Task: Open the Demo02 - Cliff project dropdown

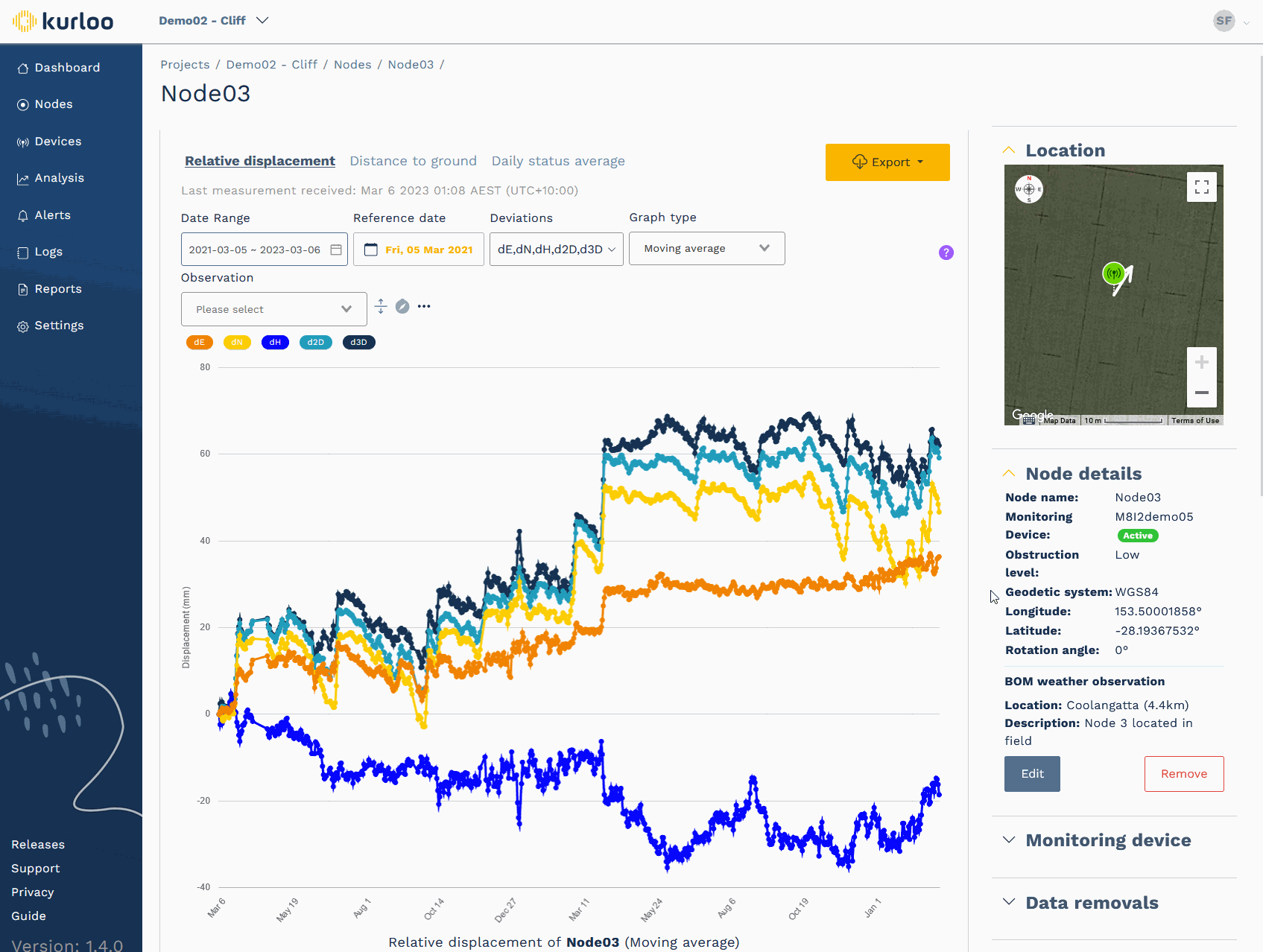Action: pyautogui.click(x=213, y=21)
